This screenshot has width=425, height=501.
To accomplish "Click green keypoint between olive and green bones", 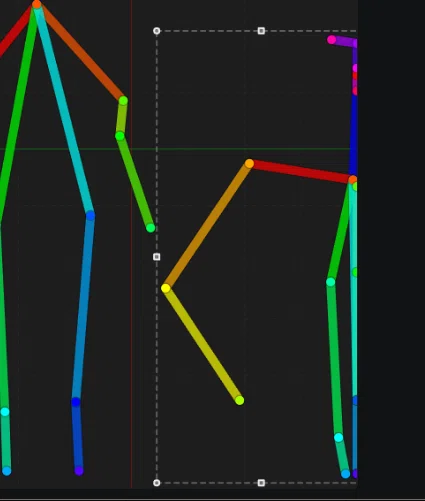I will pos(120,136).
